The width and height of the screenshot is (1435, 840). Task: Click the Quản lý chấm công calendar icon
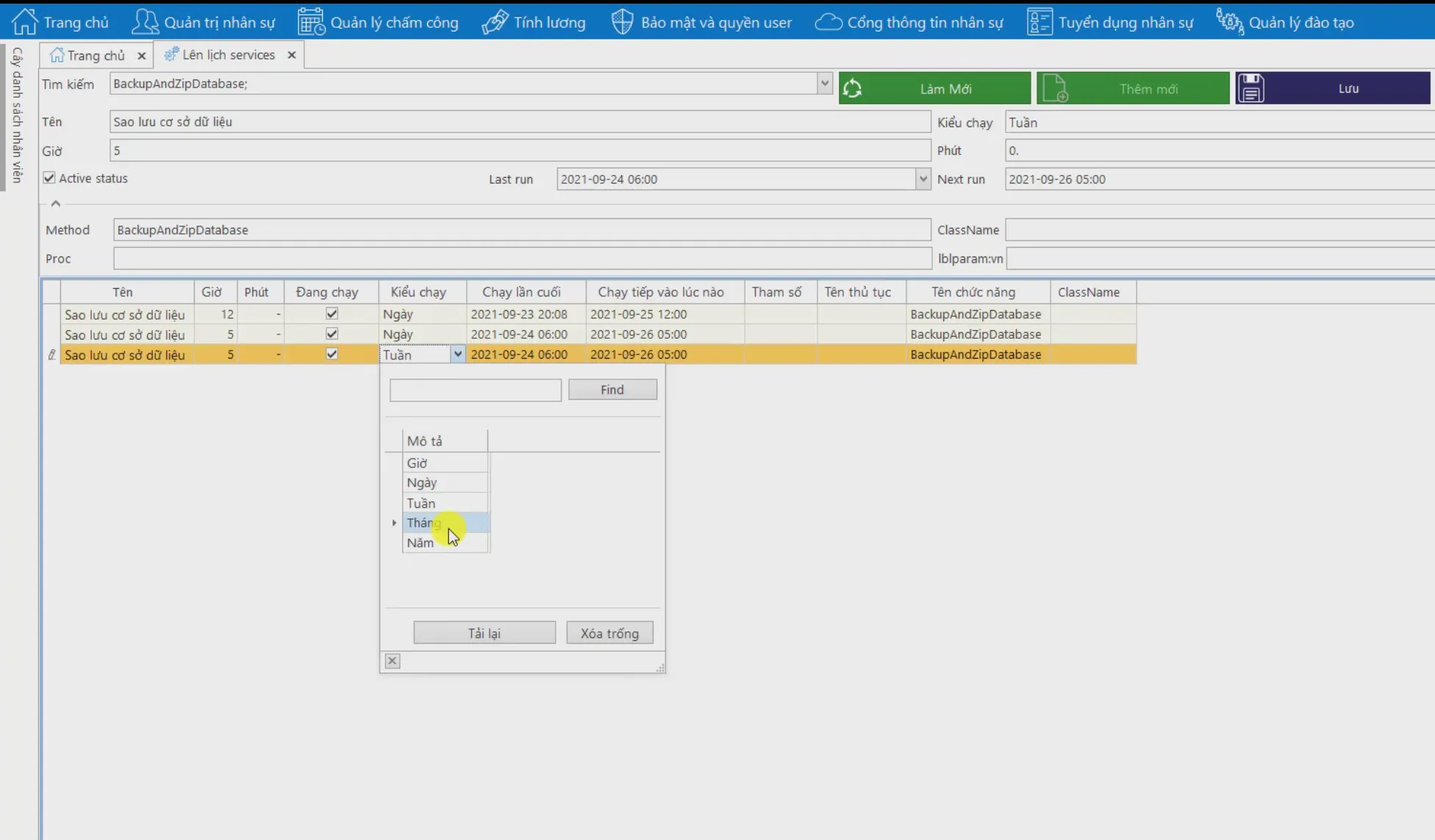(311, 21)
